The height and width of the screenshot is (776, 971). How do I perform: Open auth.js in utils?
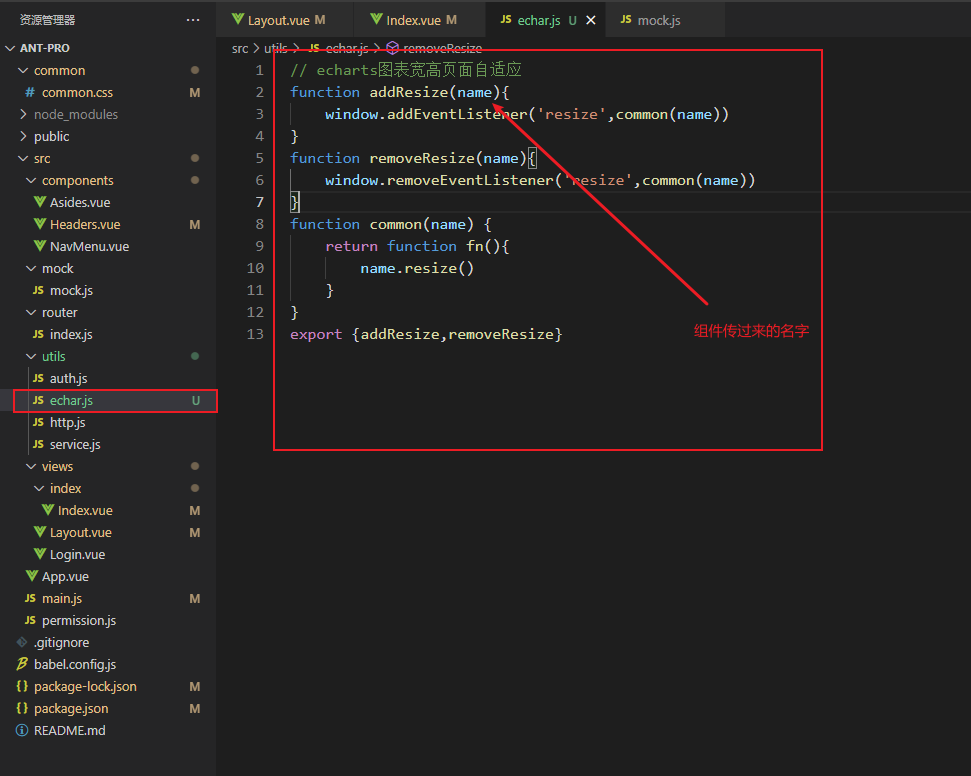[108, 378]
